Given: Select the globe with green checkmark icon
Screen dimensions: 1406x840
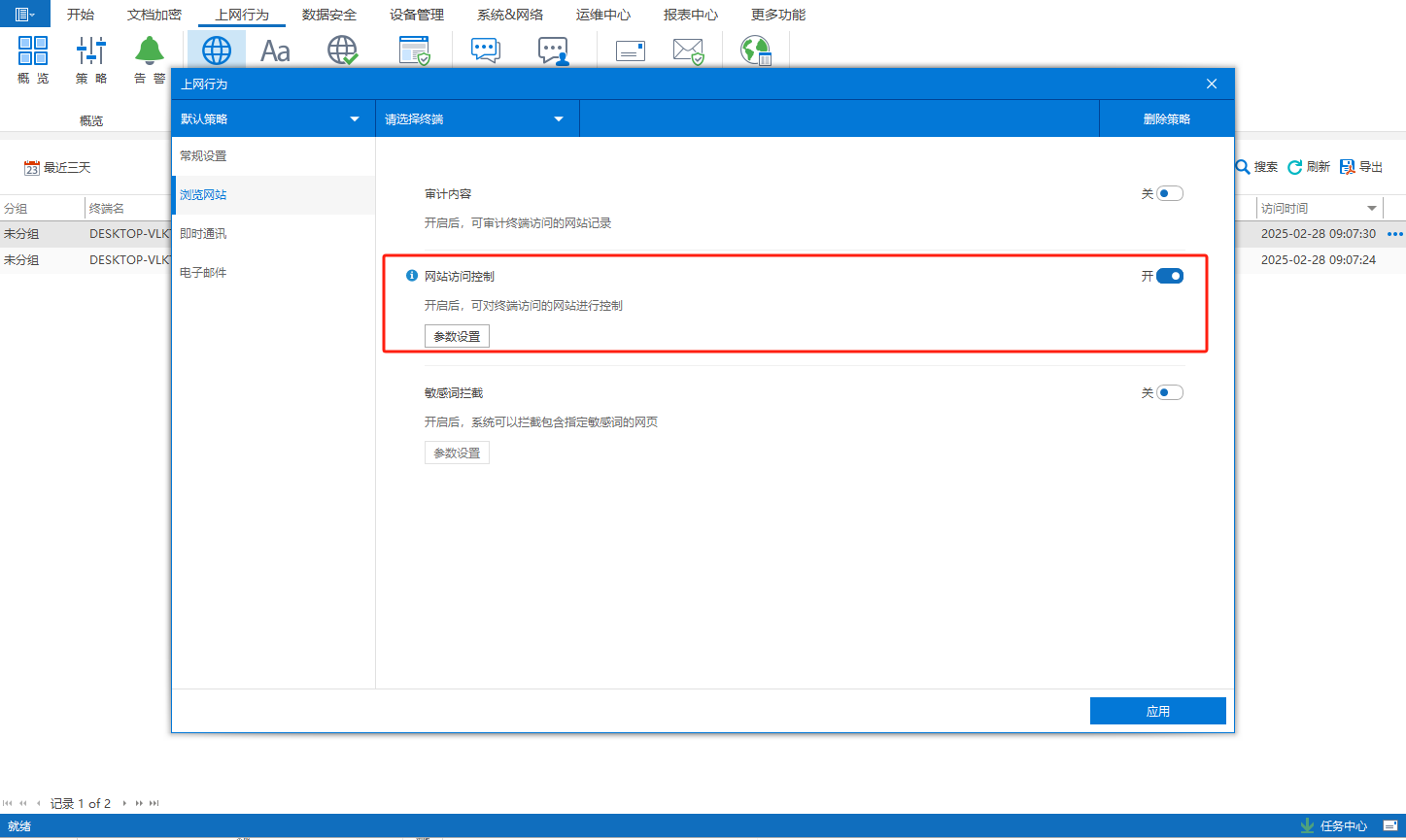Looking at the screenshot, I should coord(343,50).
